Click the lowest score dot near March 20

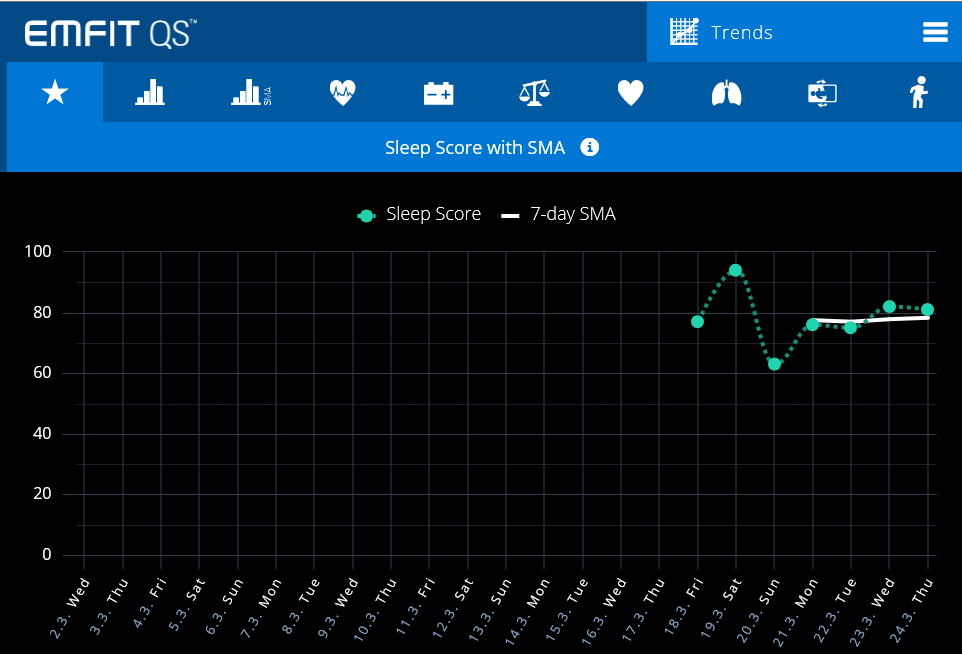774,366
